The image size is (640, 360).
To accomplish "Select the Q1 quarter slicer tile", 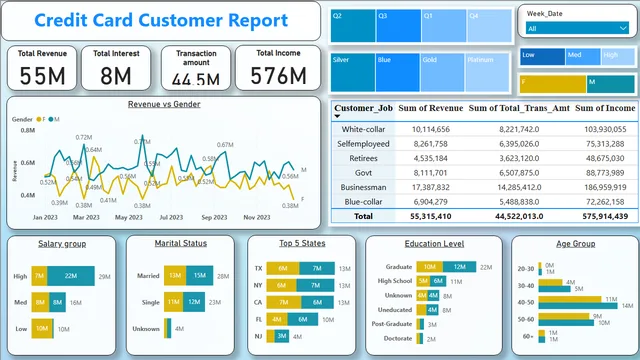I will coord(444,26).
